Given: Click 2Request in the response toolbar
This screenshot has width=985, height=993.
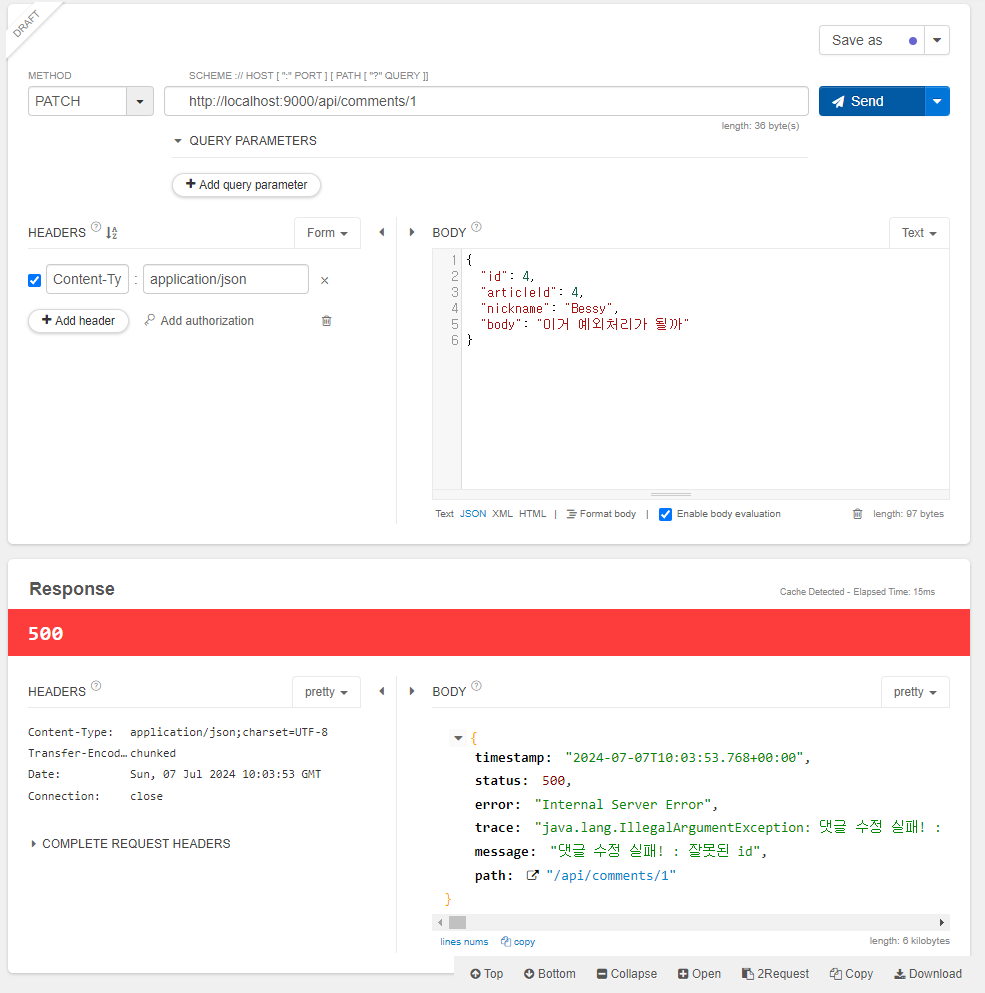Looking at the screenshot, I should (x=775, y=974).
